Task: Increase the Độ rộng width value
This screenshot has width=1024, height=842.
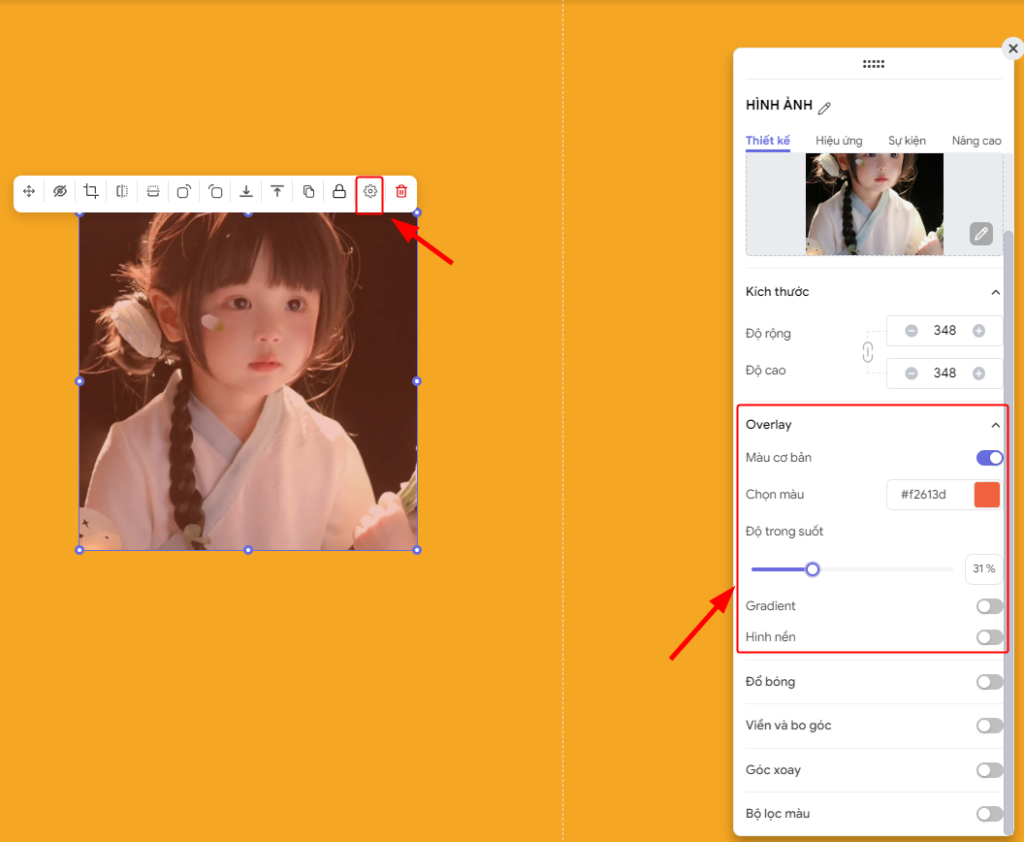Action: point(978,331)
